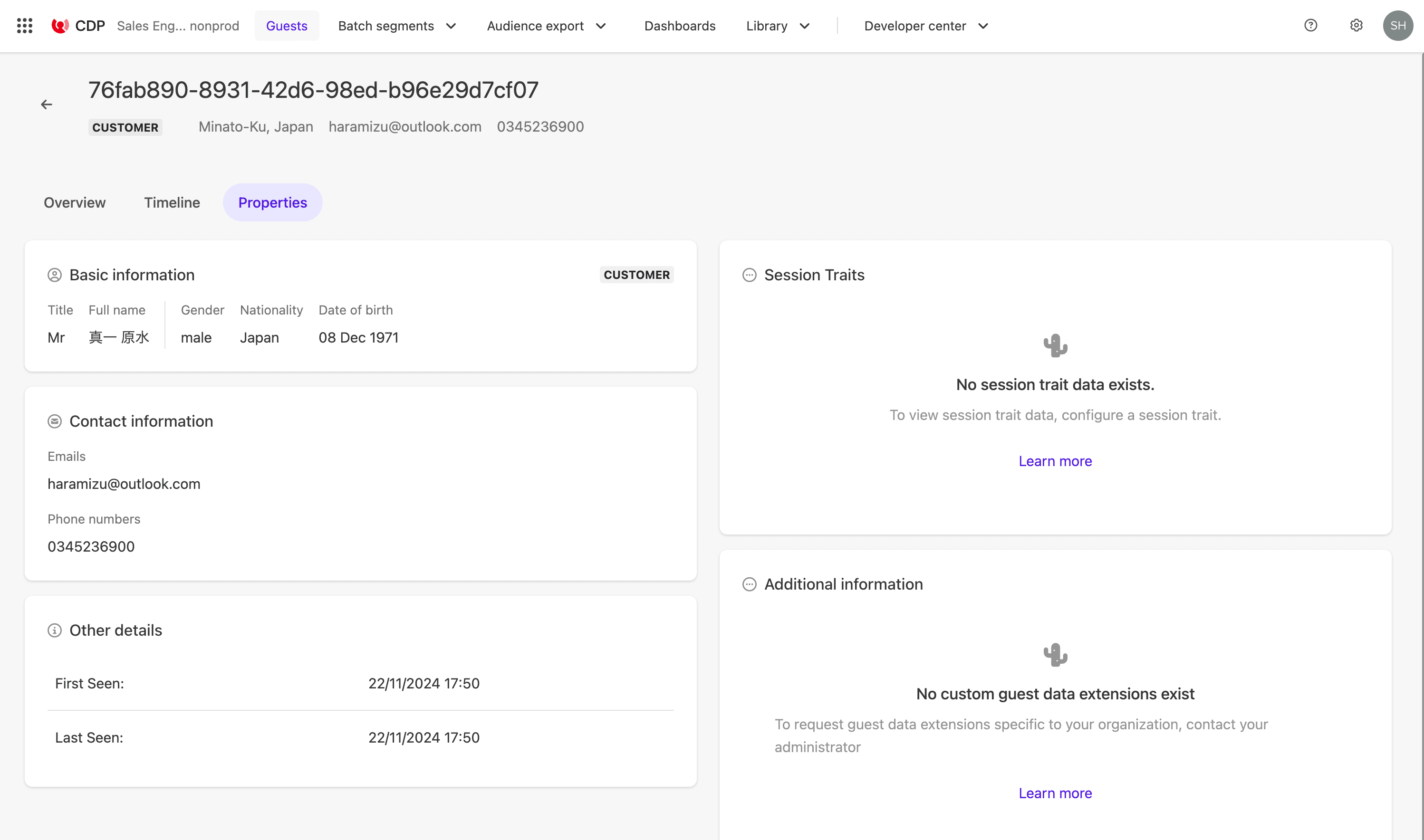Click the CDP logo icon
The image size is (1424, 840).
coord(60,26)
